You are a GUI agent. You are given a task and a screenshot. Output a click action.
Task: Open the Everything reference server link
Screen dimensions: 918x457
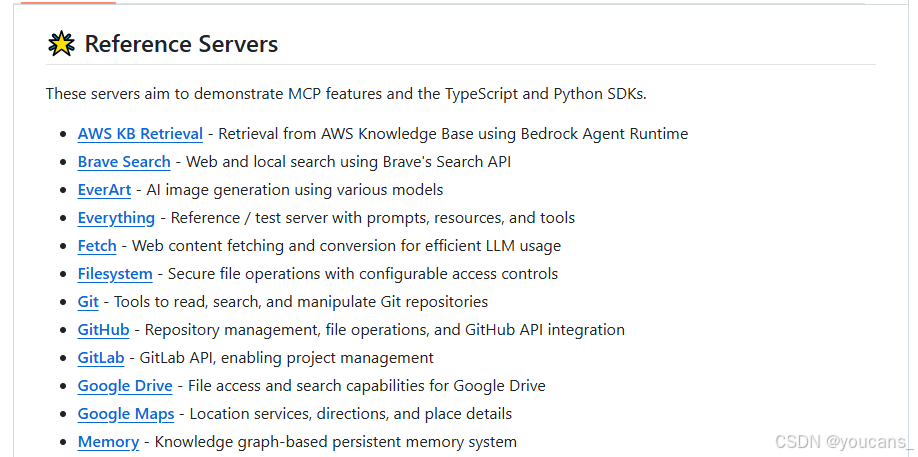(x=117, y=218)
